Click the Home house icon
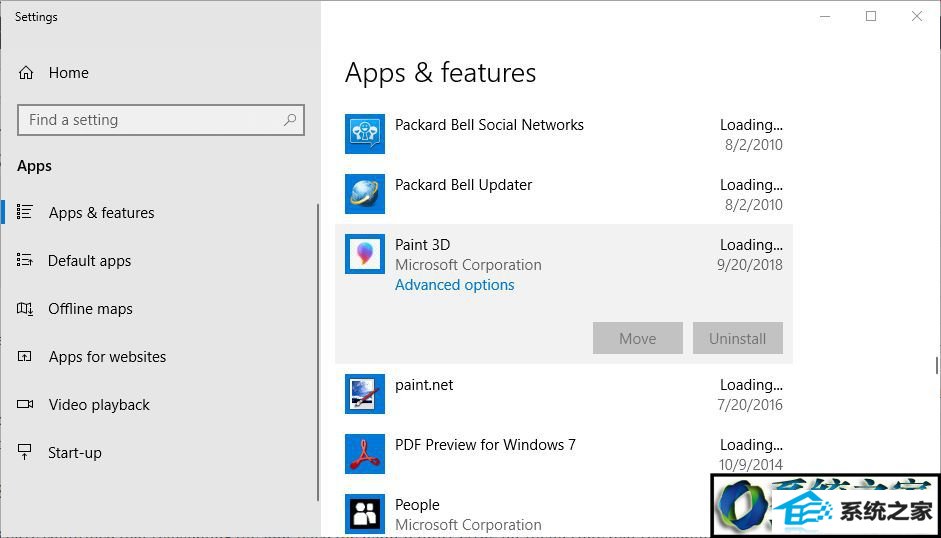This screenshot has height=538, width=941. pos(26,73)
